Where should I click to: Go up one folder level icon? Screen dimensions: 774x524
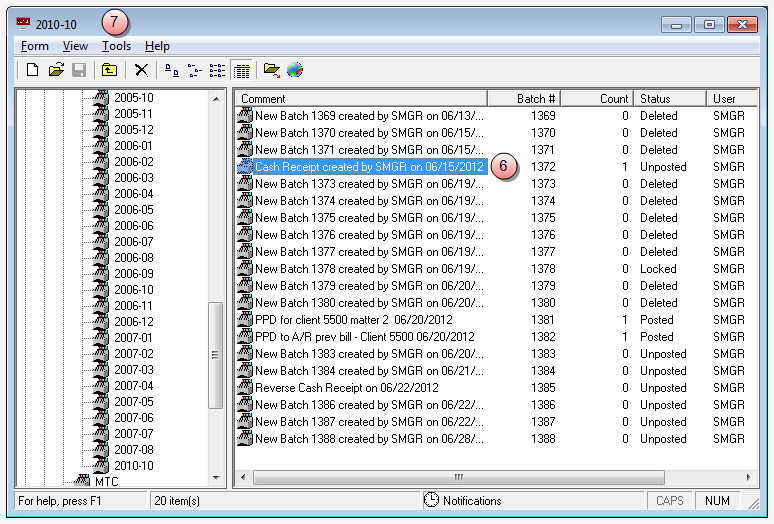[x=109, y=70]
